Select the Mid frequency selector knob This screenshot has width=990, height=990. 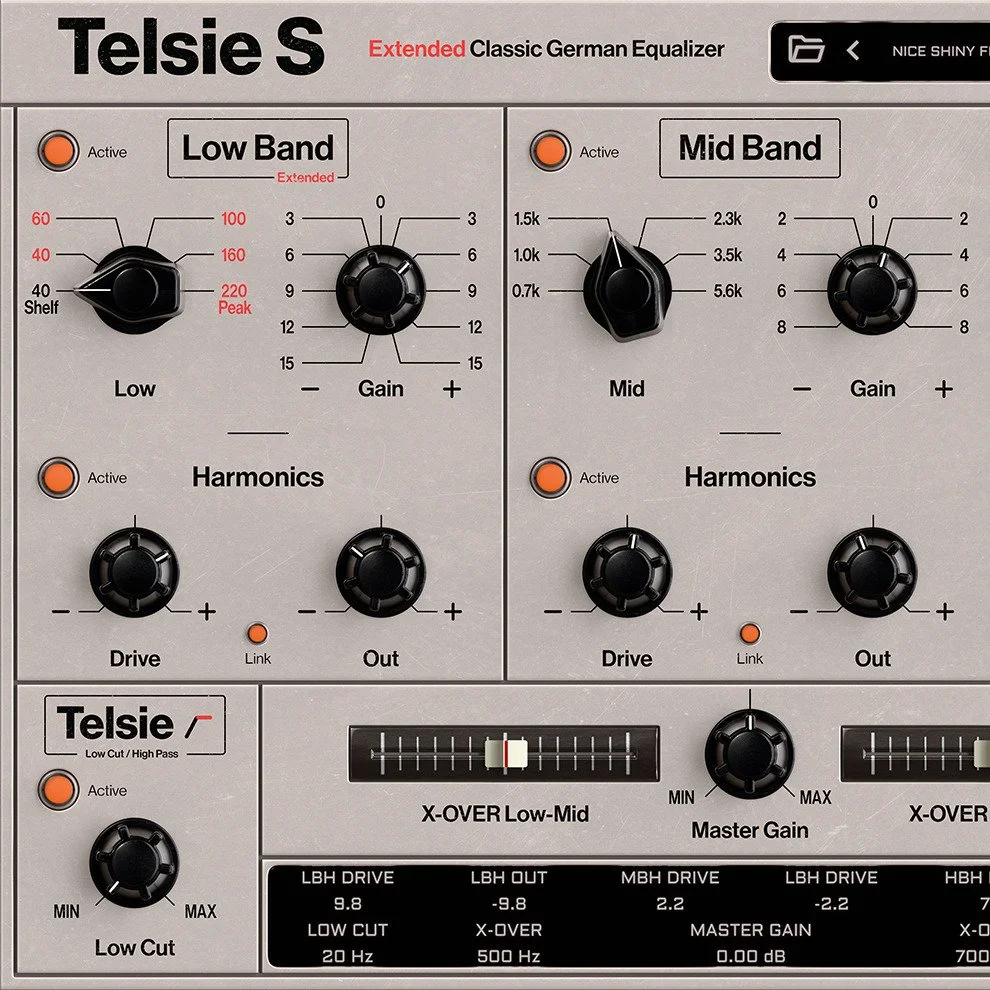[x=628, y=285]
